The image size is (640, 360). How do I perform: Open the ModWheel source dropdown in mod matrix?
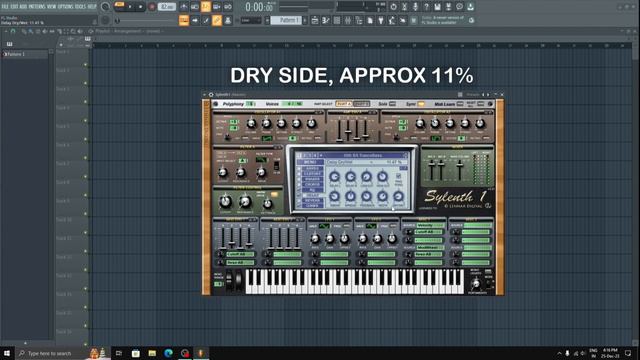(431, 247)
